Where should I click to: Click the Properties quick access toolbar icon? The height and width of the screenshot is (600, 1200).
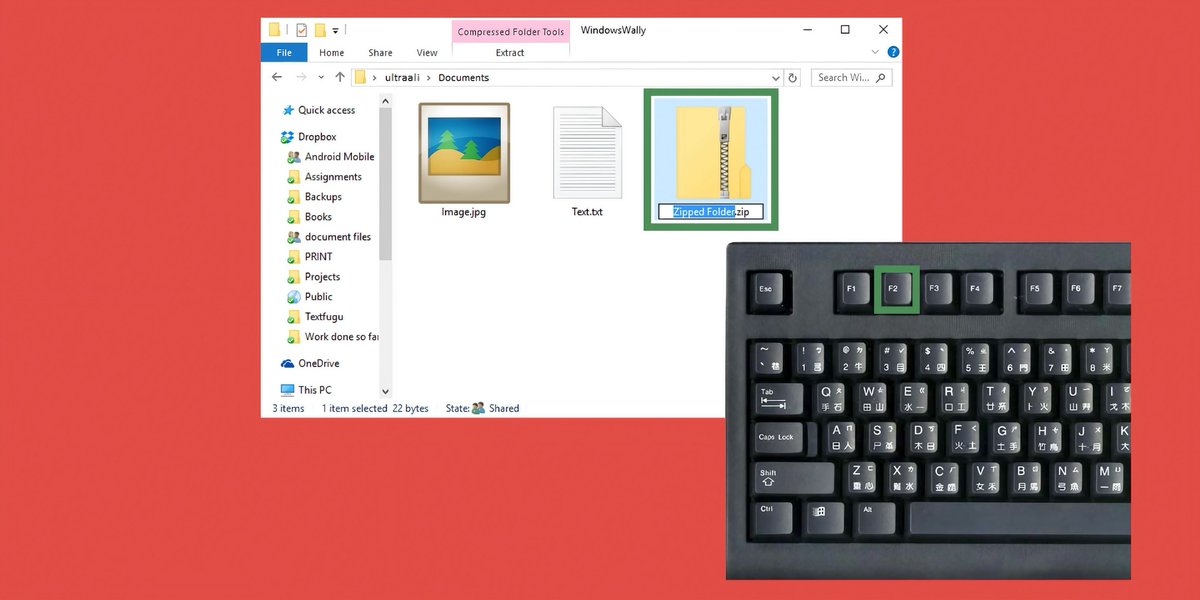click(302, 30)
